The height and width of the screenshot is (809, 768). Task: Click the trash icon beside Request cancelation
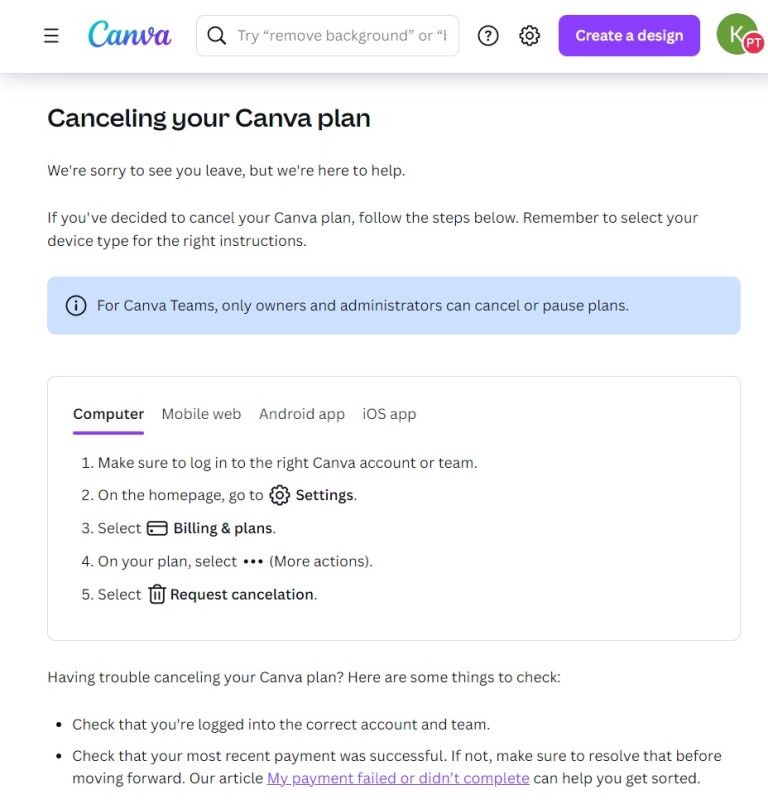(x=157, y=594)
